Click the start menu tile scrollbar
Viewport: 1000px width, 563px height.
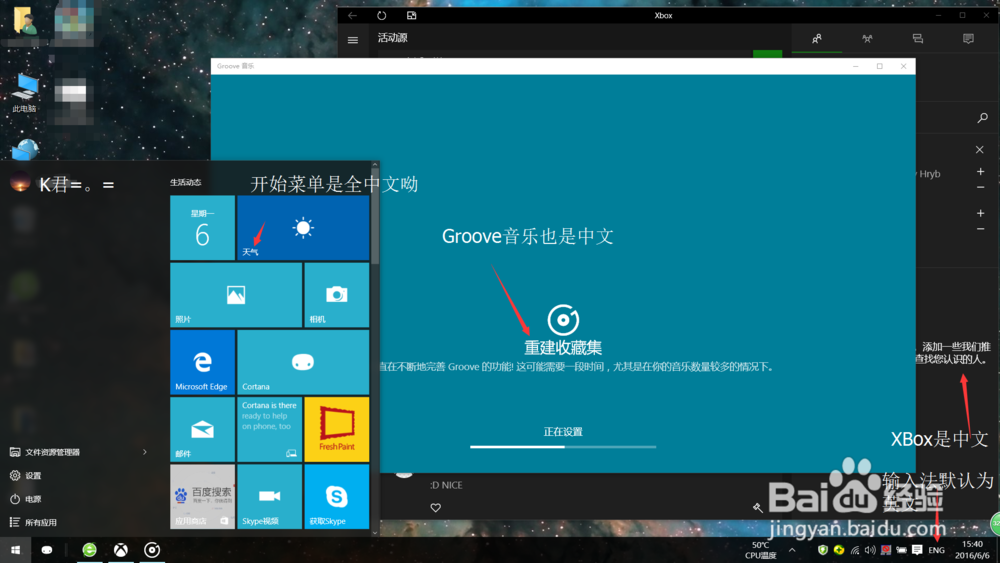click(x=375, y=215)
